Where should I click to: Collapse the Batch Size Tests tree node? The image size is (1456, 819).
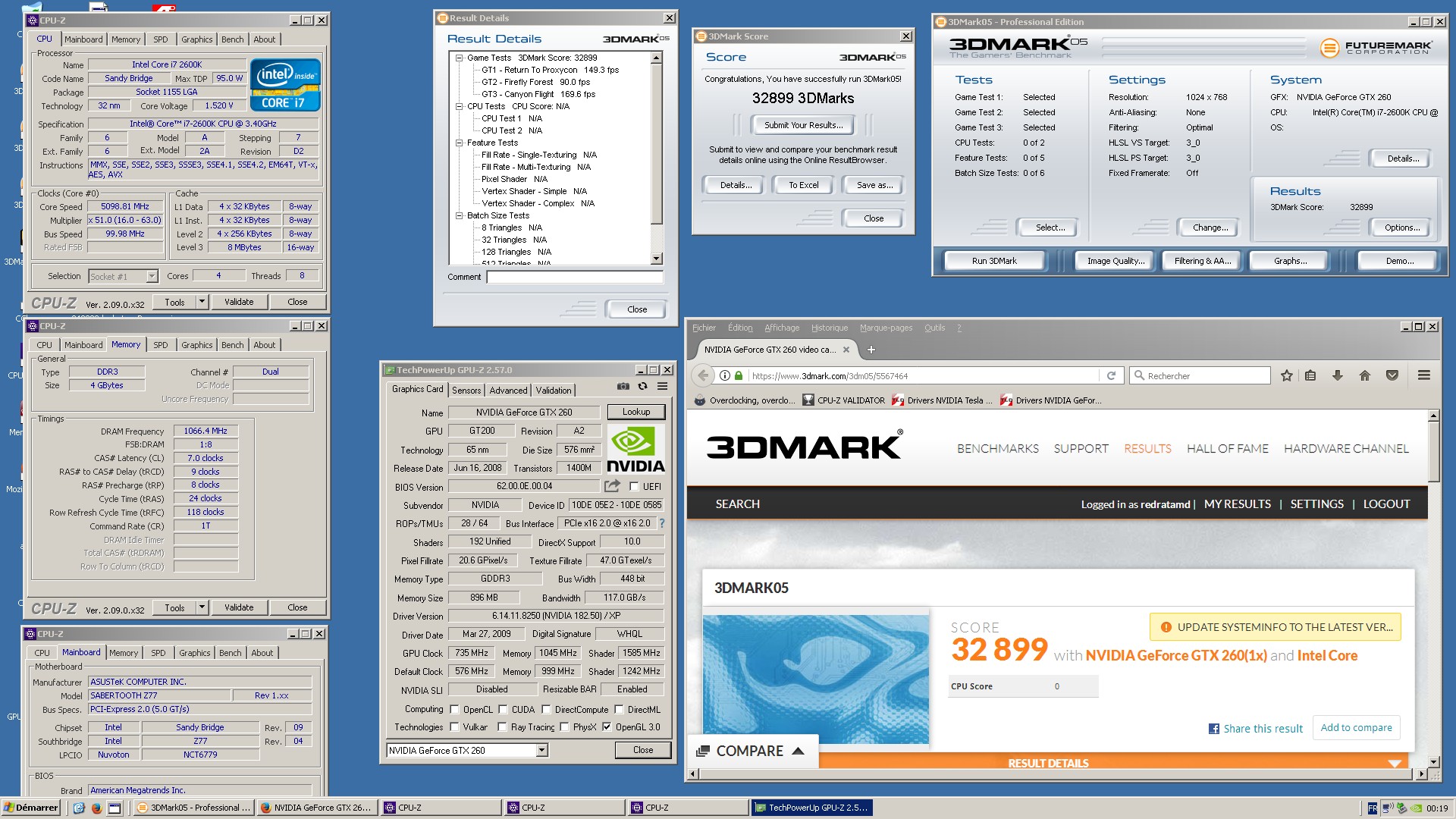pos(459,215)
